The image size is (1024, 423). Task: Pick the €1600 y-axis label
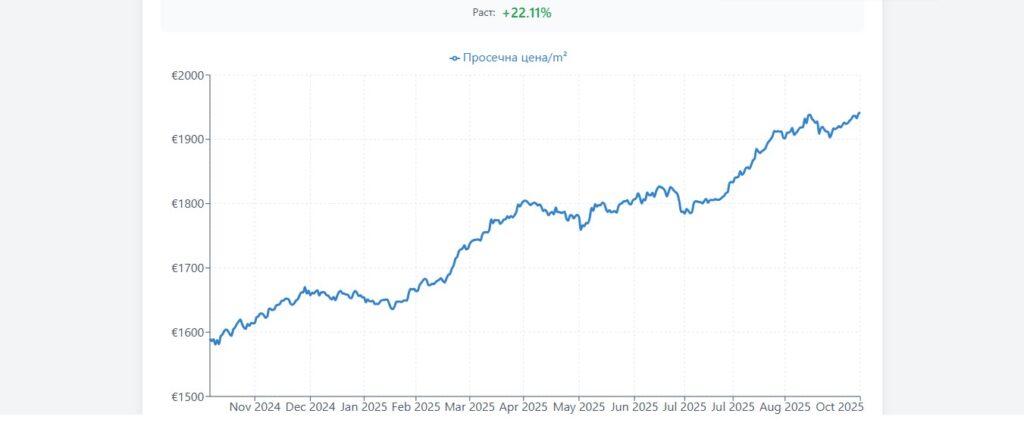[187, 332]
